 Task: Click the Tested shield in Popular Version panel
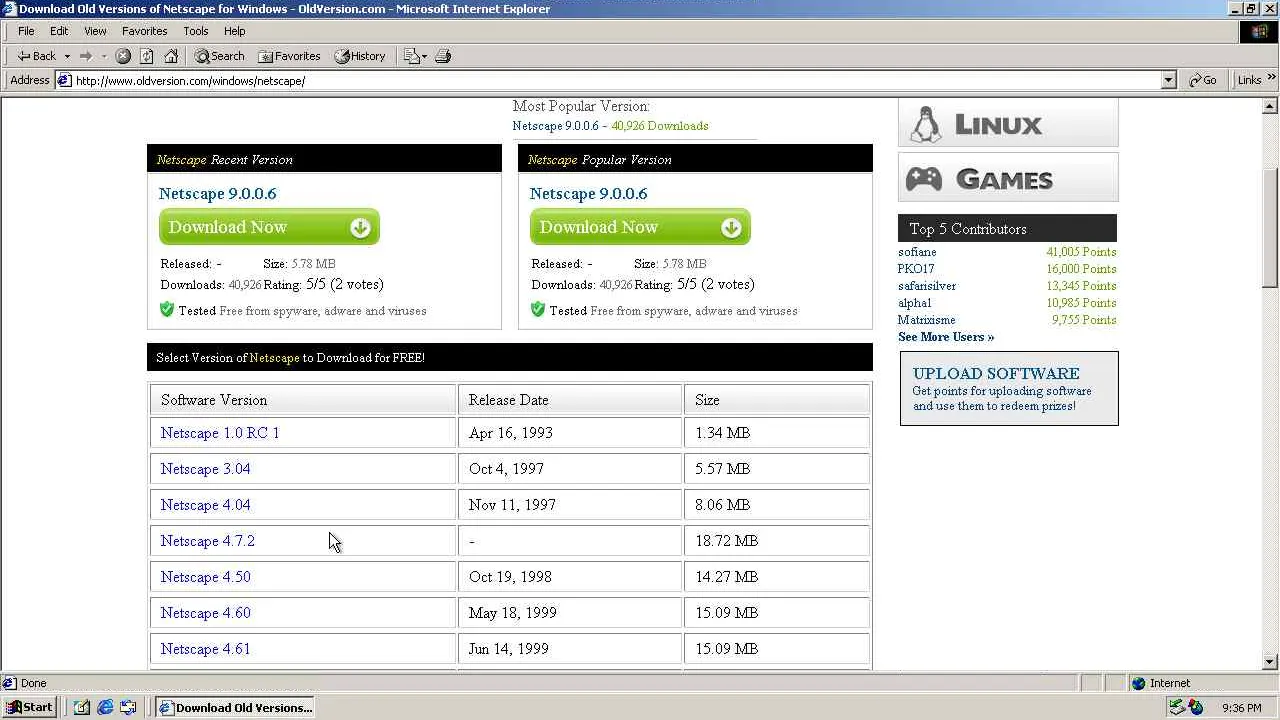[538, 310]
